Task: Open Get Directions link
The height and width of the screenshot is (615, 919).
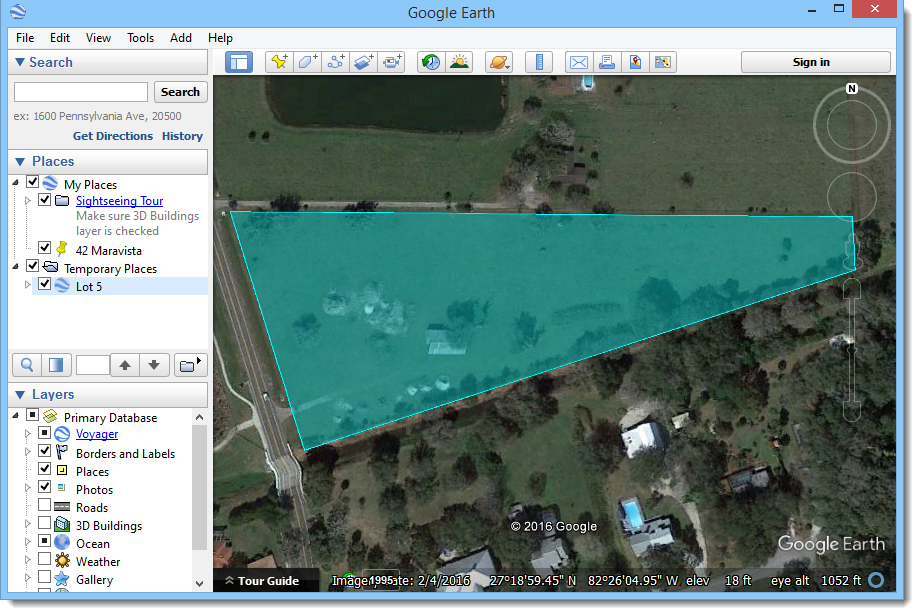Action: pyautogui.click(x=113, y=136)
